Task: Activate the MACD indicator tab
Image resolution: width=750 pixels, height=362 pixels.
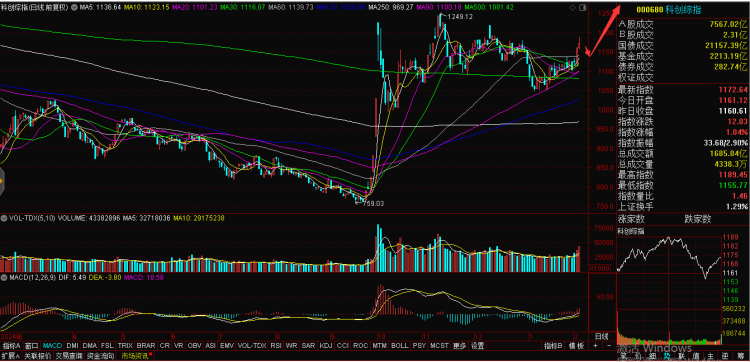Action: (52, 346)
